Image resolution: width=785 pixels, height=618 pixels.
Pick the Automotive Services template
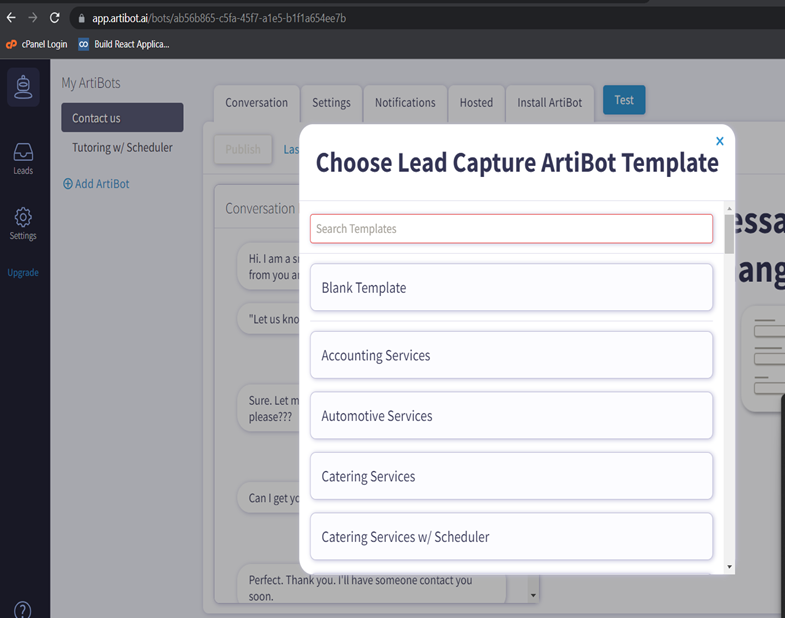(x=511, y=416)
